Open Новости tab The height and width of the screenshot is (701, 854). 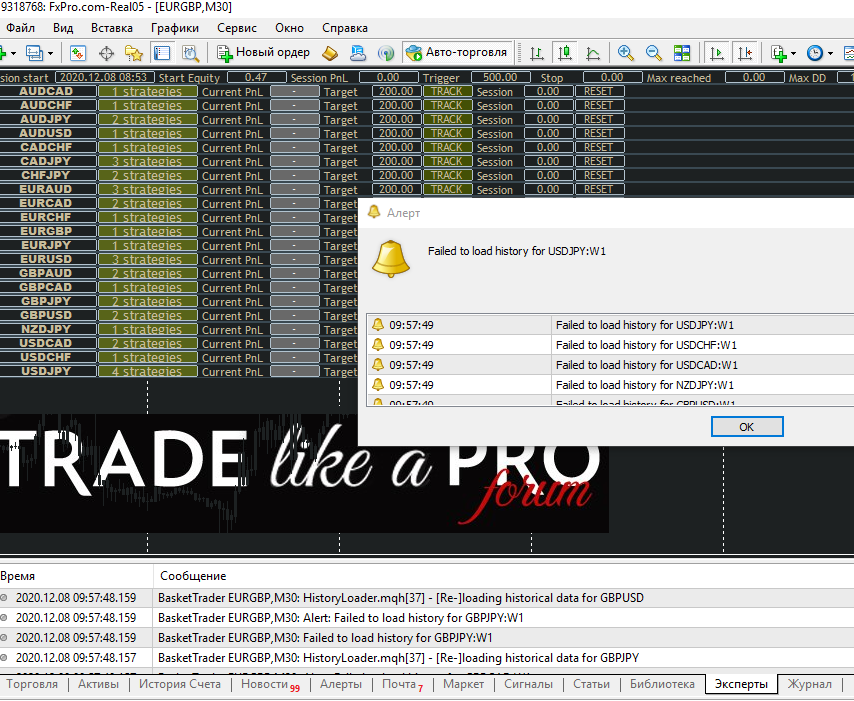(270, 684)
